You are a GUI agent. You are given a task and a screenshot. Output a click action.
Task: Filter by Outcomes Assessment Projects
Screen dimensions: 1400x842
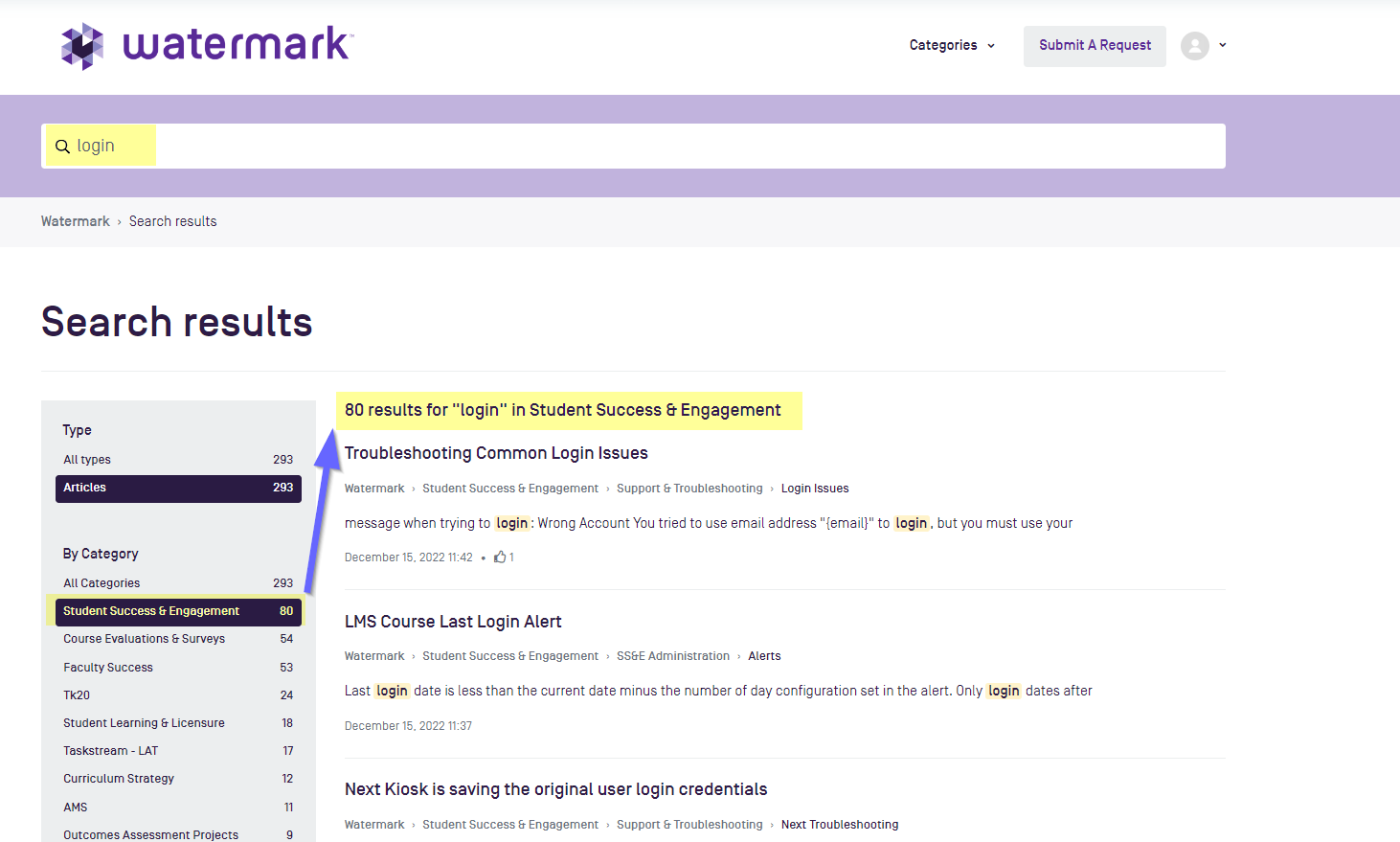tap(178, 834)
